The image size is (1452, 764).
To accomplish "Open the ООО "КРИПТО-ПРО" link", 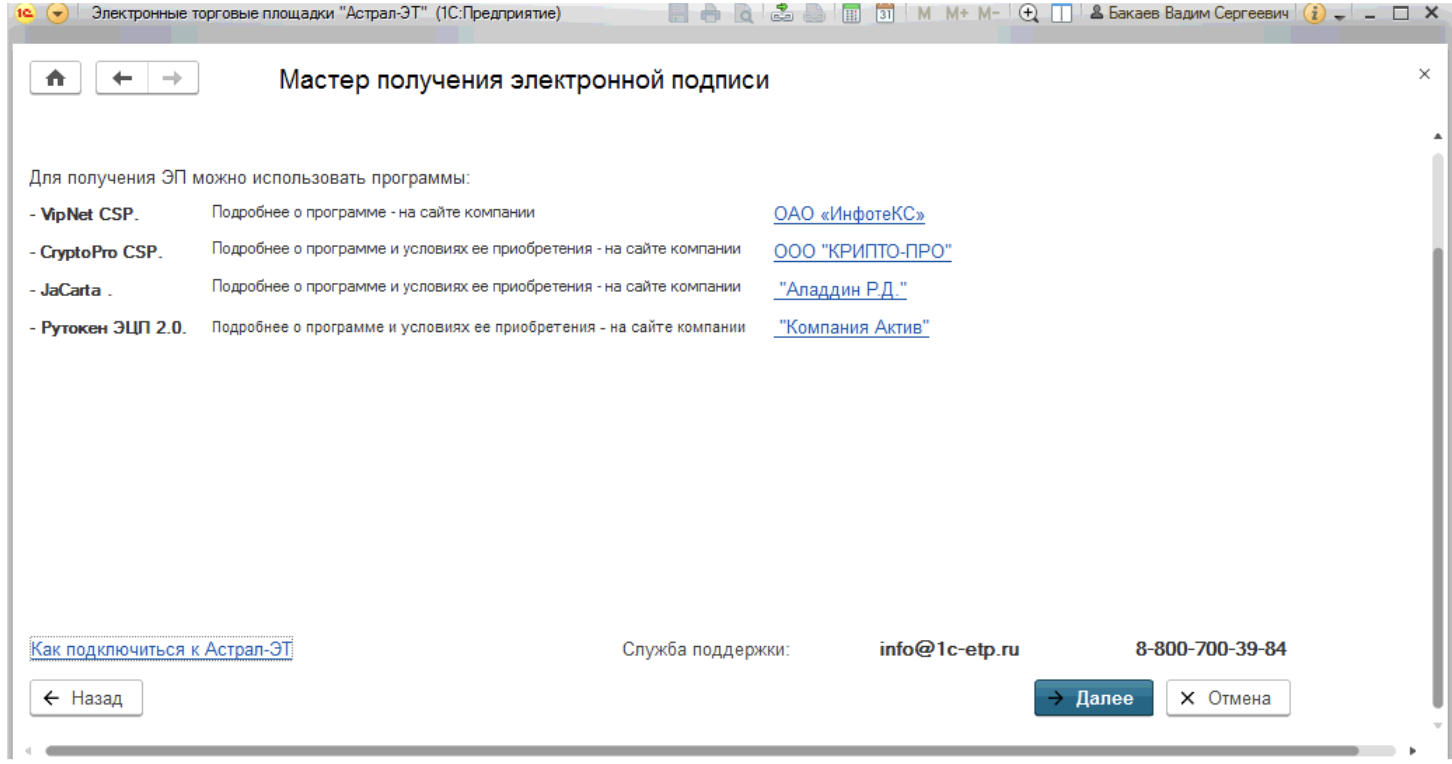I will pyautogui.click(x=863, y=252).
